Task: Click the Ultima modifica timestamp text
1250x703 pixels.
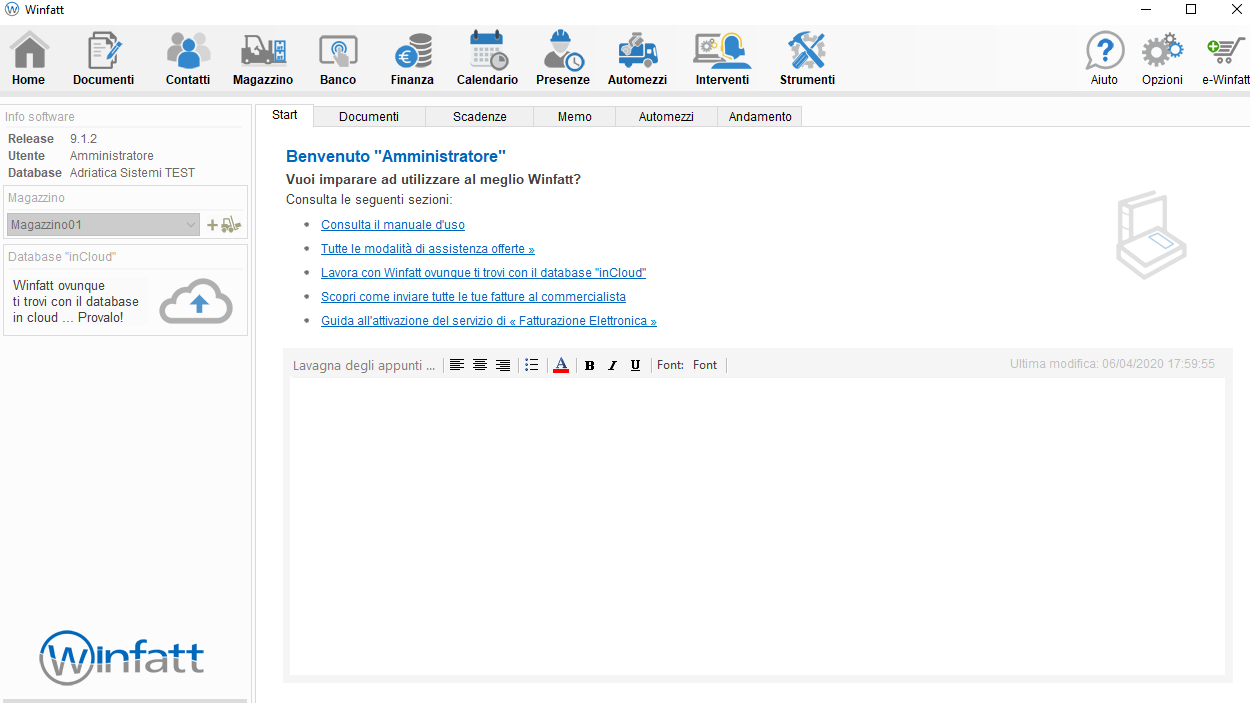Action: 1112,364
